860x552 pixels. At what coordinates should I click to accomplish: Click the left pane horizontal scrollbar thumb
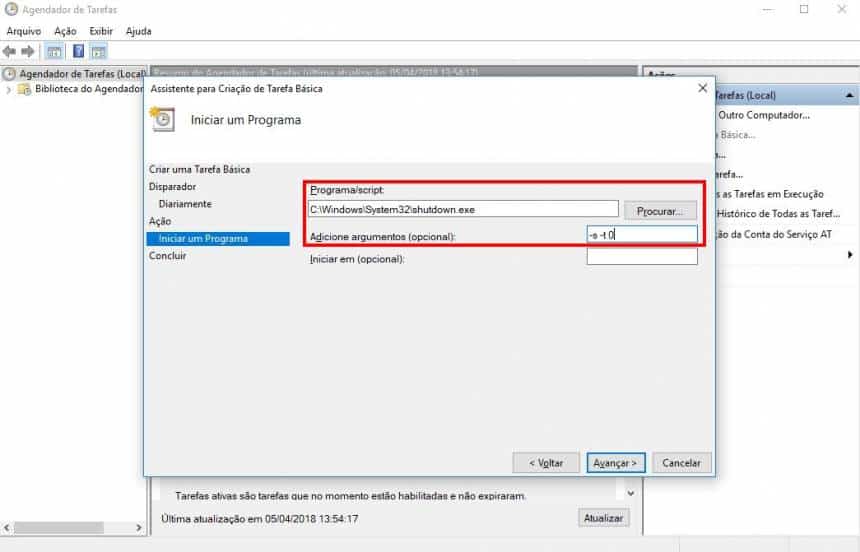point(59,527)
